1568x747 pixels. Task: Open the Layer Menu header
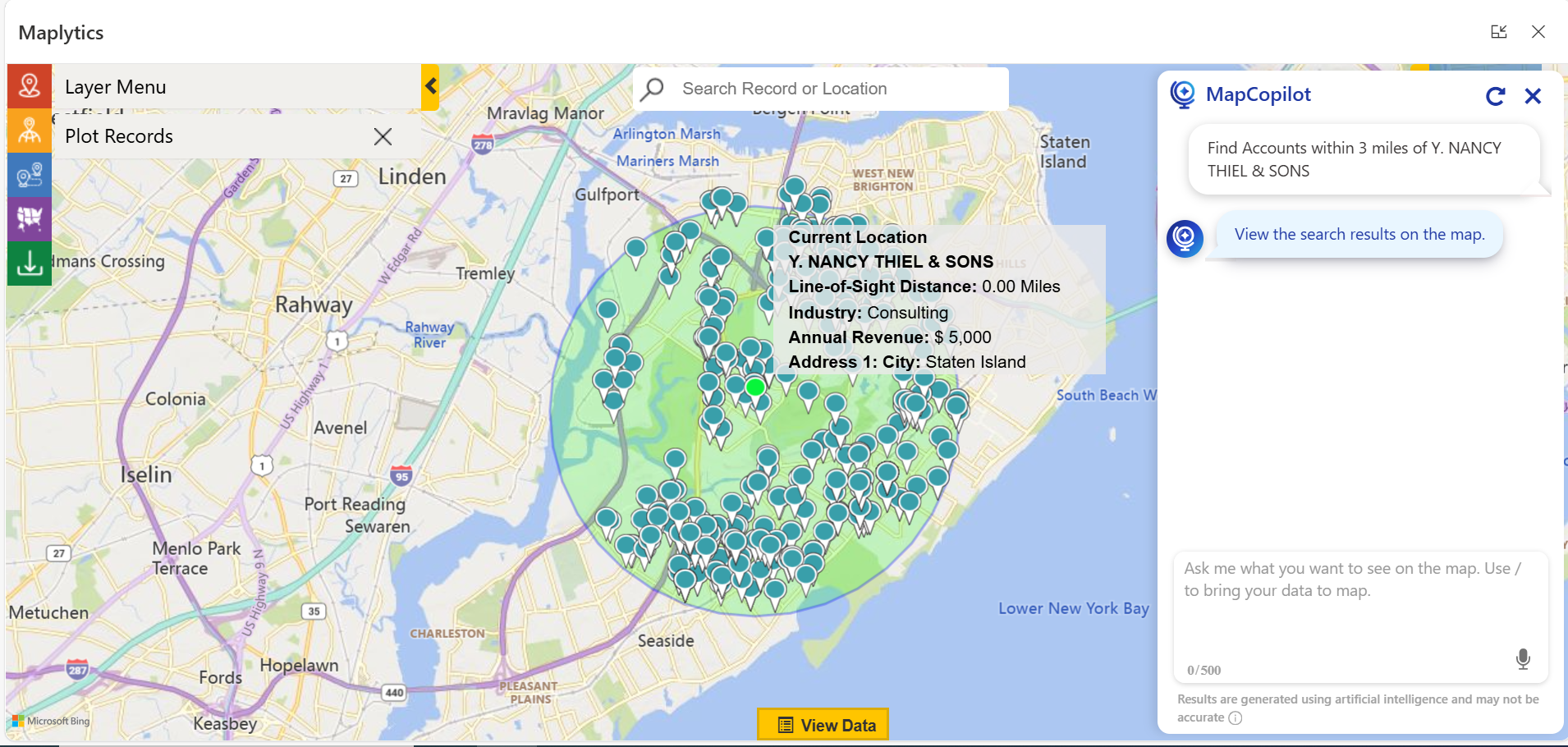coord(115,87)
